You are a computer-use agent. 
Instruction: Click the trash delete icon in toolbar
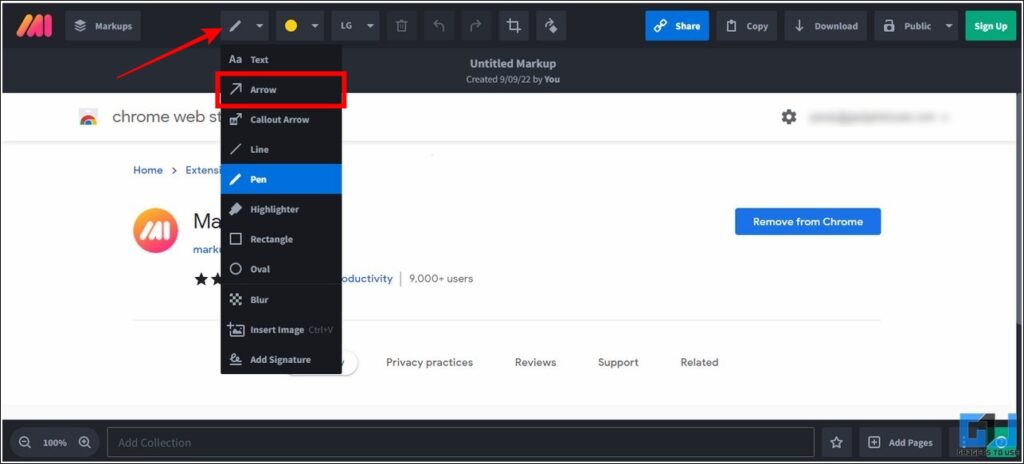tap(401, 26)
